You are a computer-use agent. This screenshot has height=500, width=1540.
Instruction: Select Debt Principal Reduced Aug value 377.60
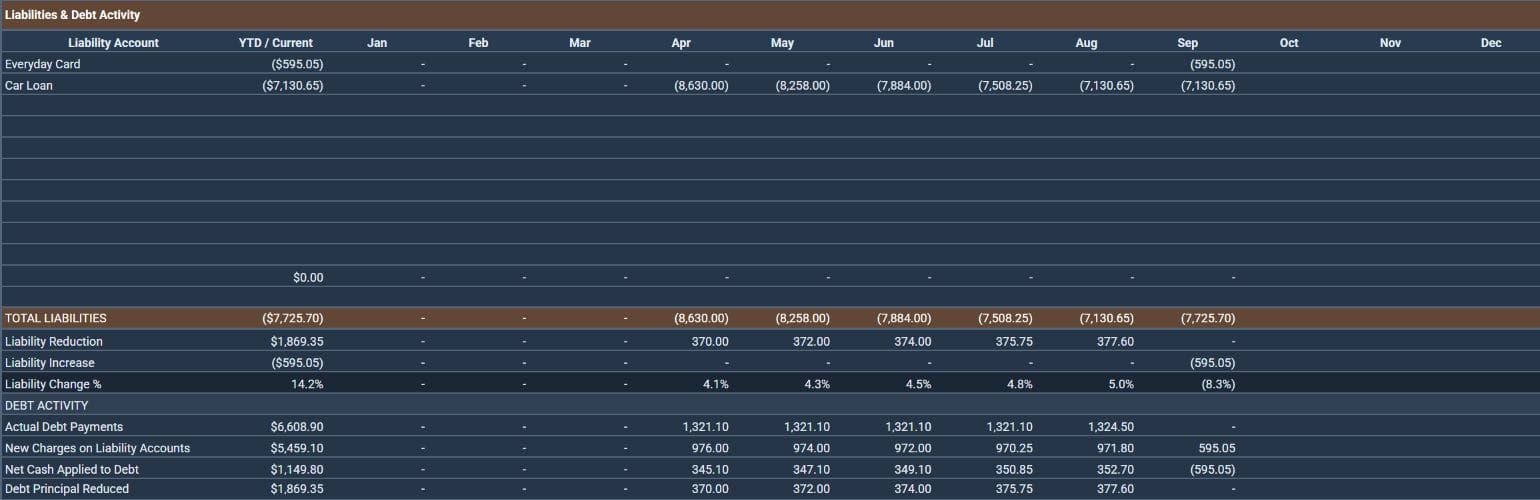coord(1115,489)
